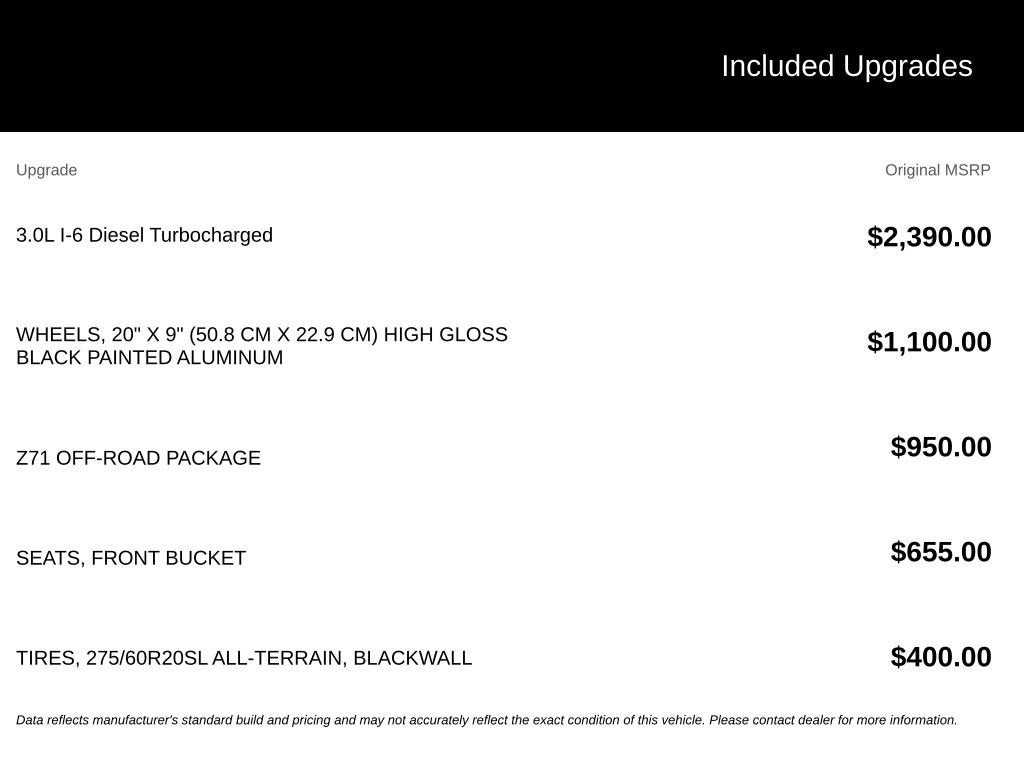Select the Upgrade column header
This screenshot has height=768, width=1024.
click(46, 170)
